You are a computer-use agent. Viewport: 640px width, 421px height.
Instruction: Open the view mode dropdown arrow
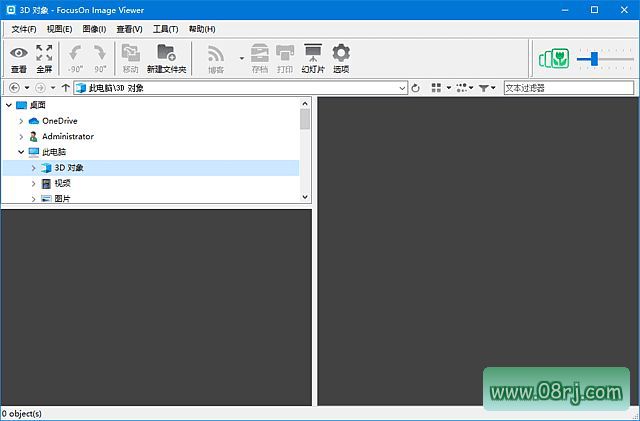click(x=449, y=88)
